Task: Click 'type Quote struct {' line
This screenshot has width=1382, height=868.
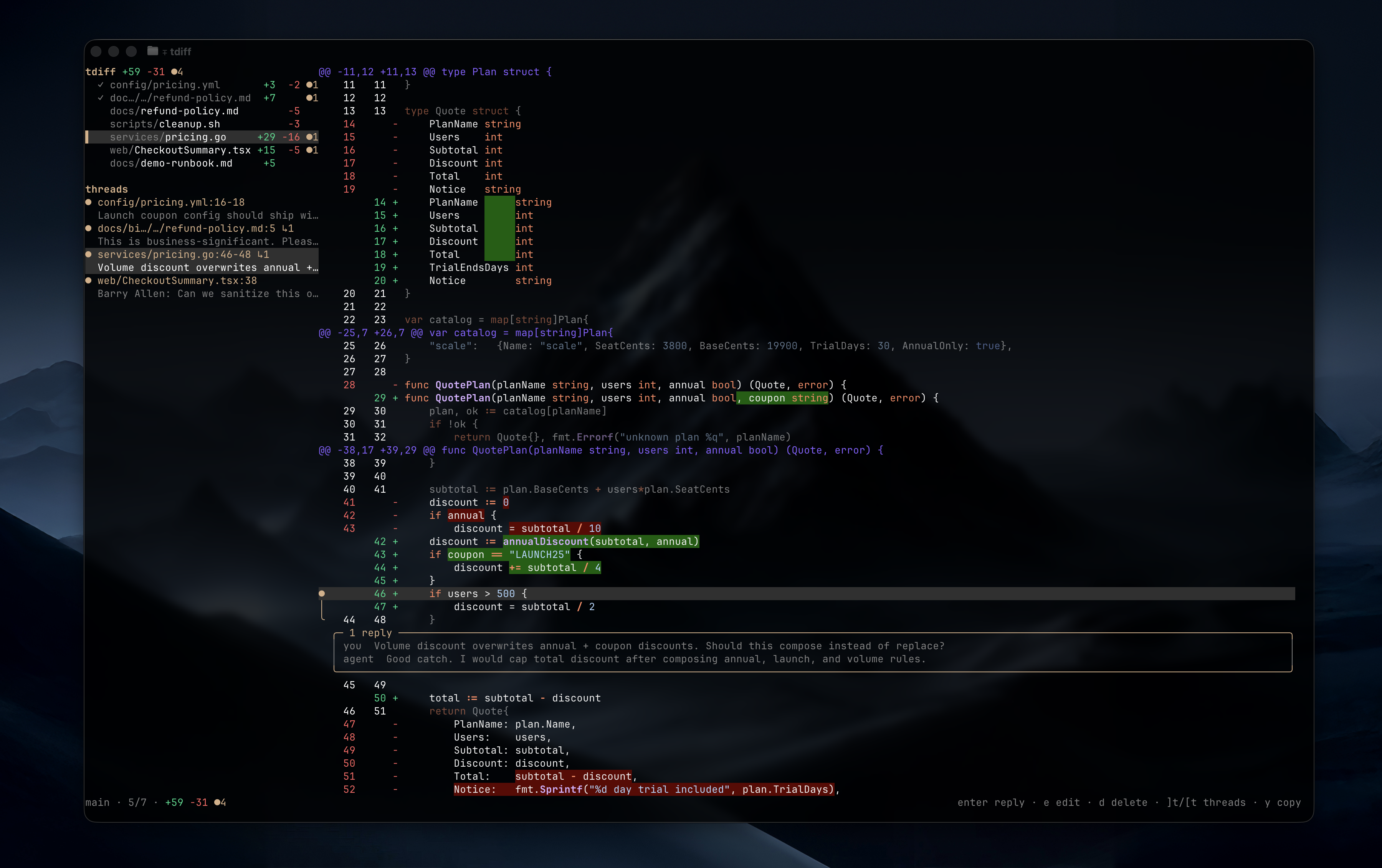Action: coord(463,111)
